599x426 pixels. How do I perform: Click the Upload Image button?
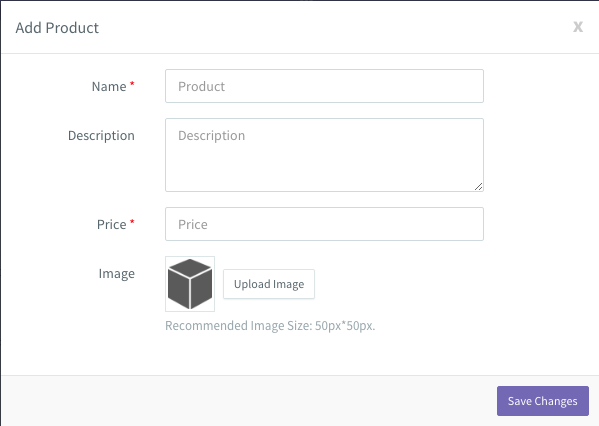pos(269,284)
